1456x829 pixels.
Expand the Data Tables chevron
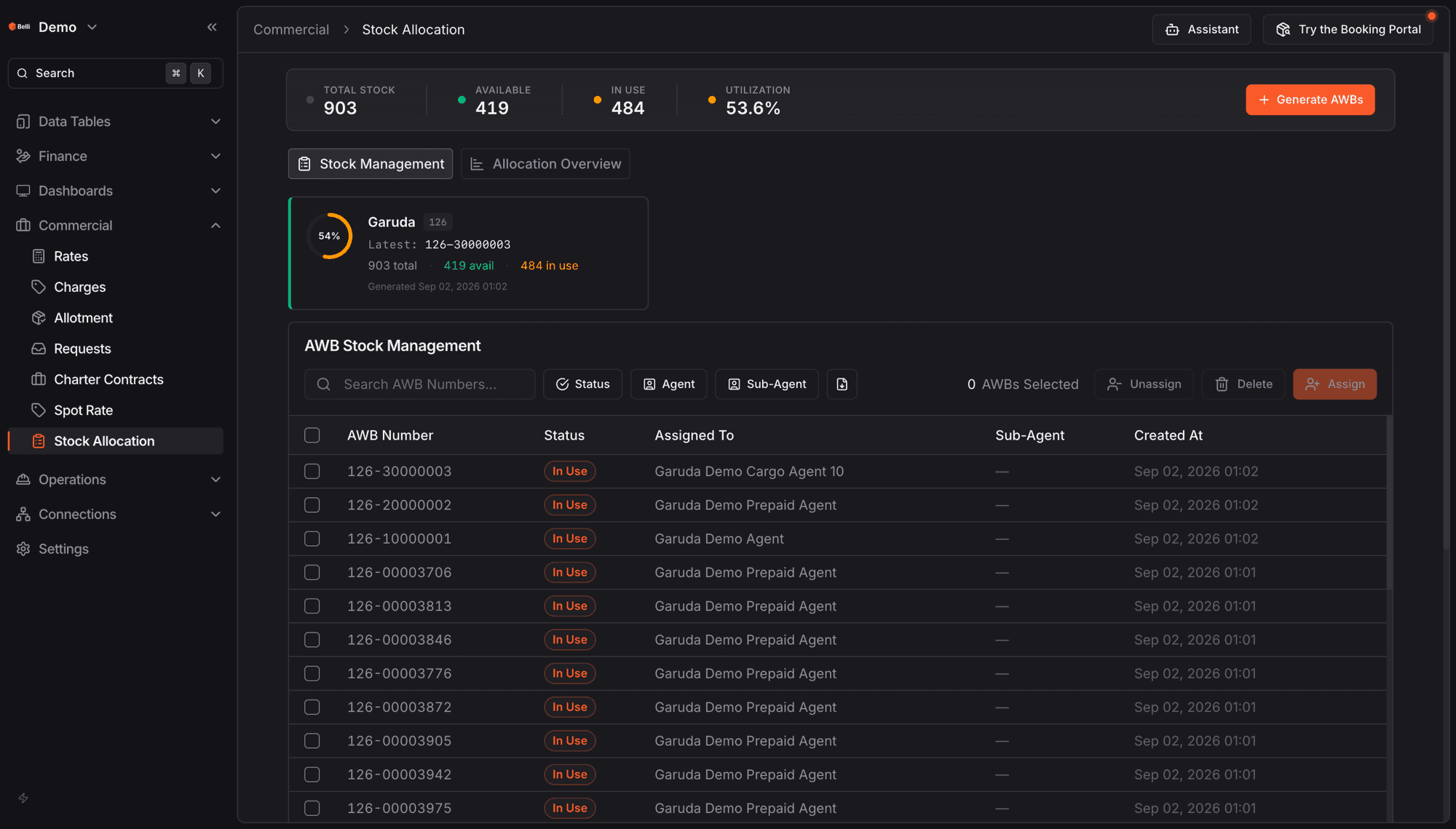pos(215,122)
